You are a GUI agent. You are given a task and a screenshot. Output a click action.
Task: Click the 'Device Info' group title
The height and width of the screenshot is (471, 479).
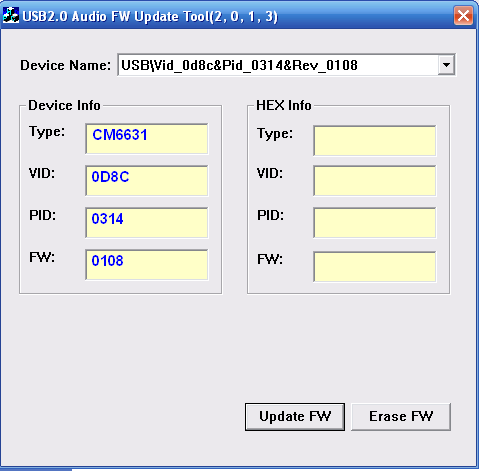point(64,105)
